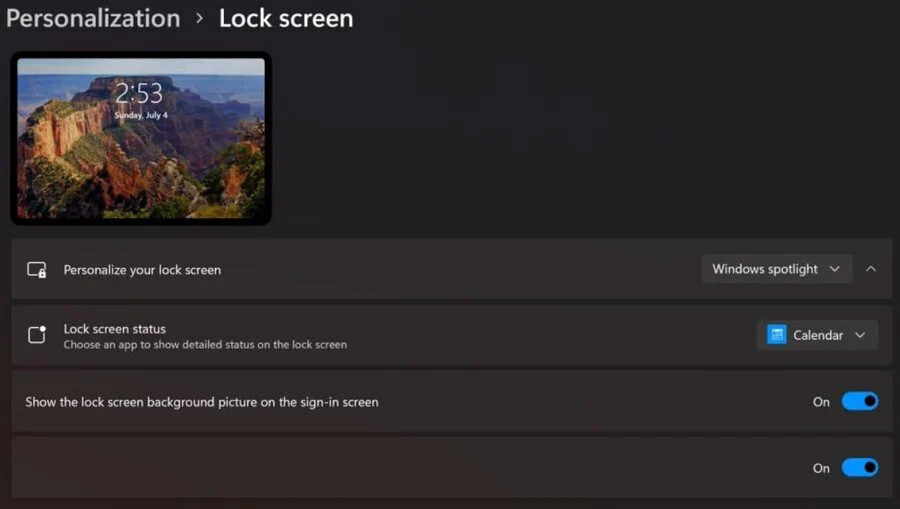Click the breadcrumb arrow after Personalization
Screen dimensions: 900x509
(x=199, y=18)
